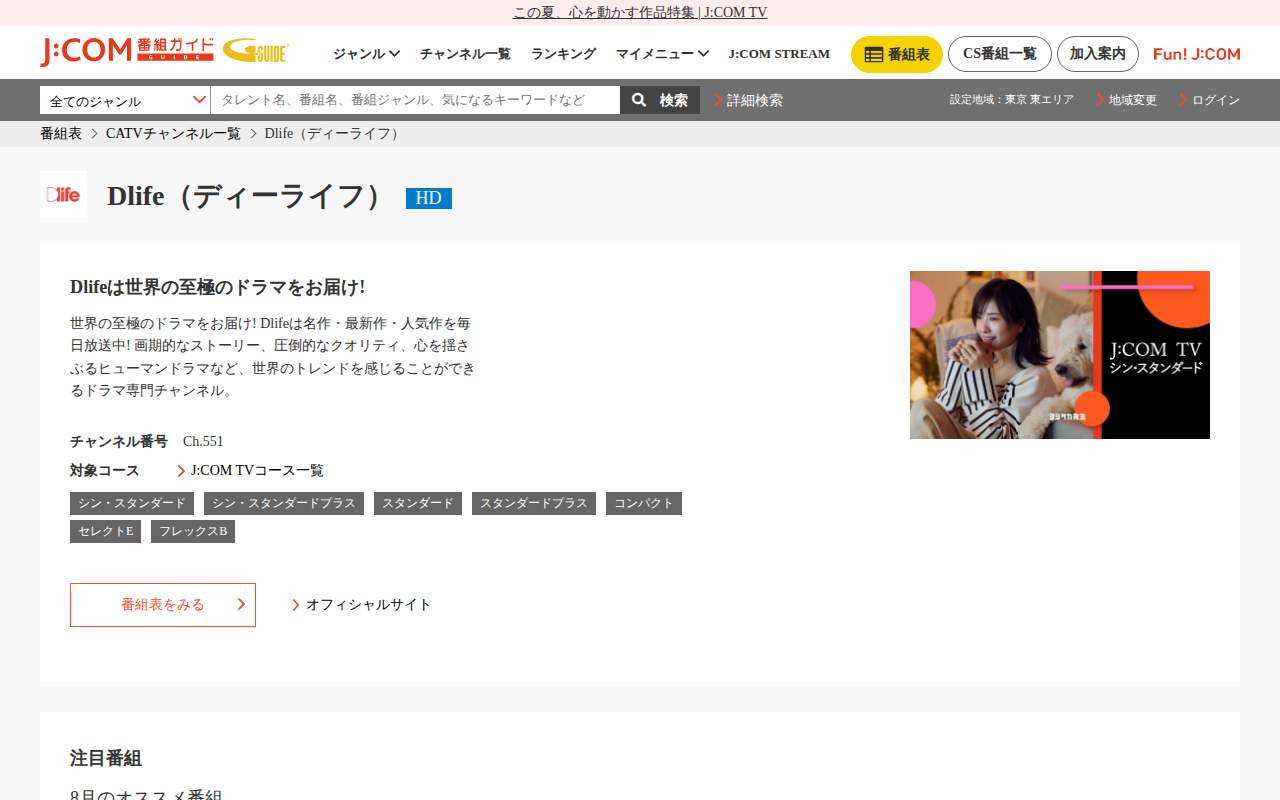Open the Fun! J:COM link
The image size is (1280, 800).
pyautogui.click(x=1197, y=54)
